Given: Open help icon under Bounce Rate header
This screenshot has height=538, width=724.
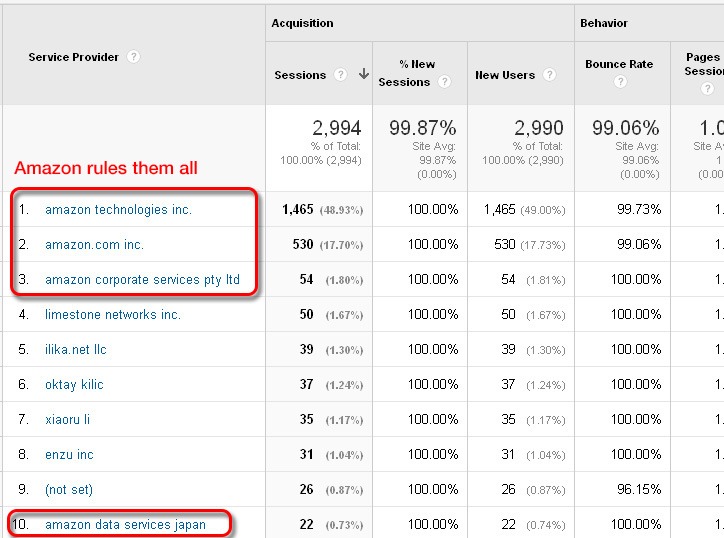Looking at the screenshot, I should coord(620,82).
